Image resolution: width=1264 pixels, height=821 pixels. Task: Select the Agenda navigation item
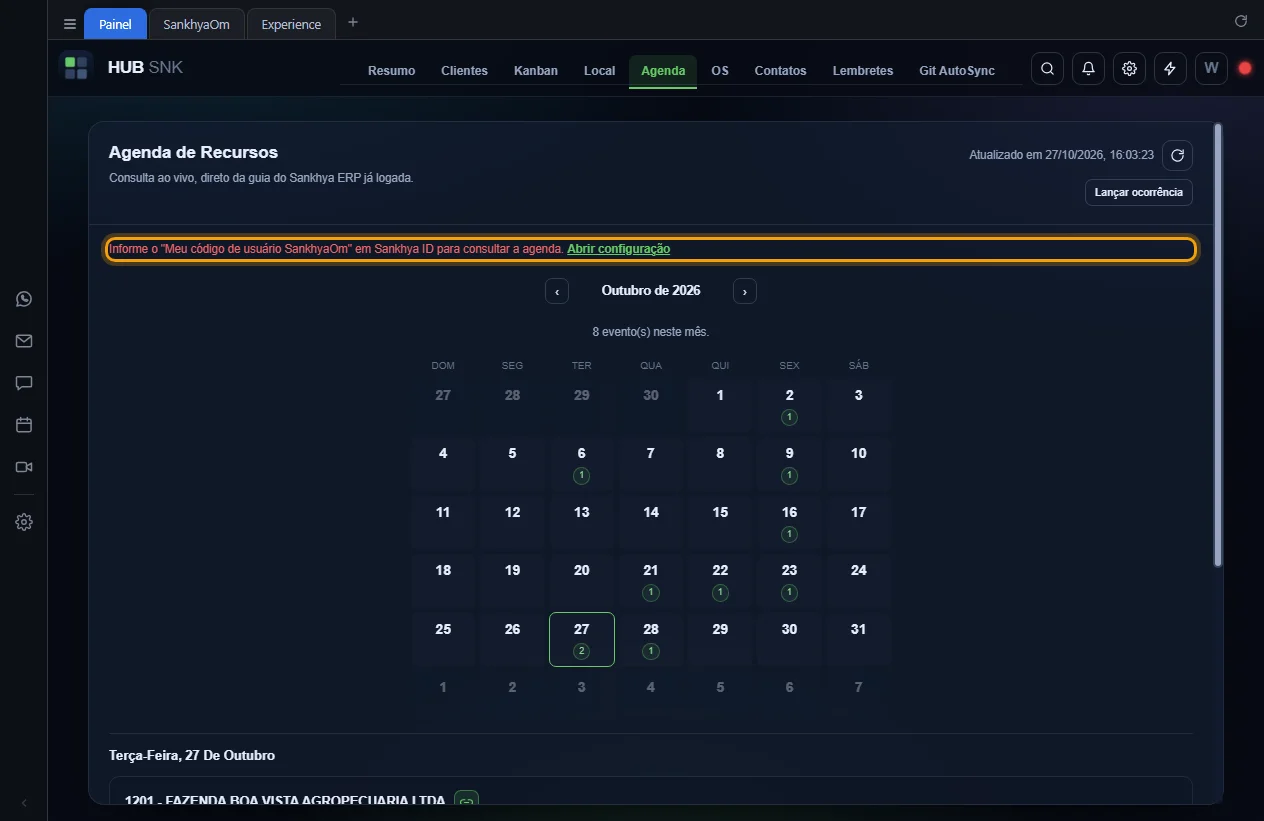[x=663, y=71]
